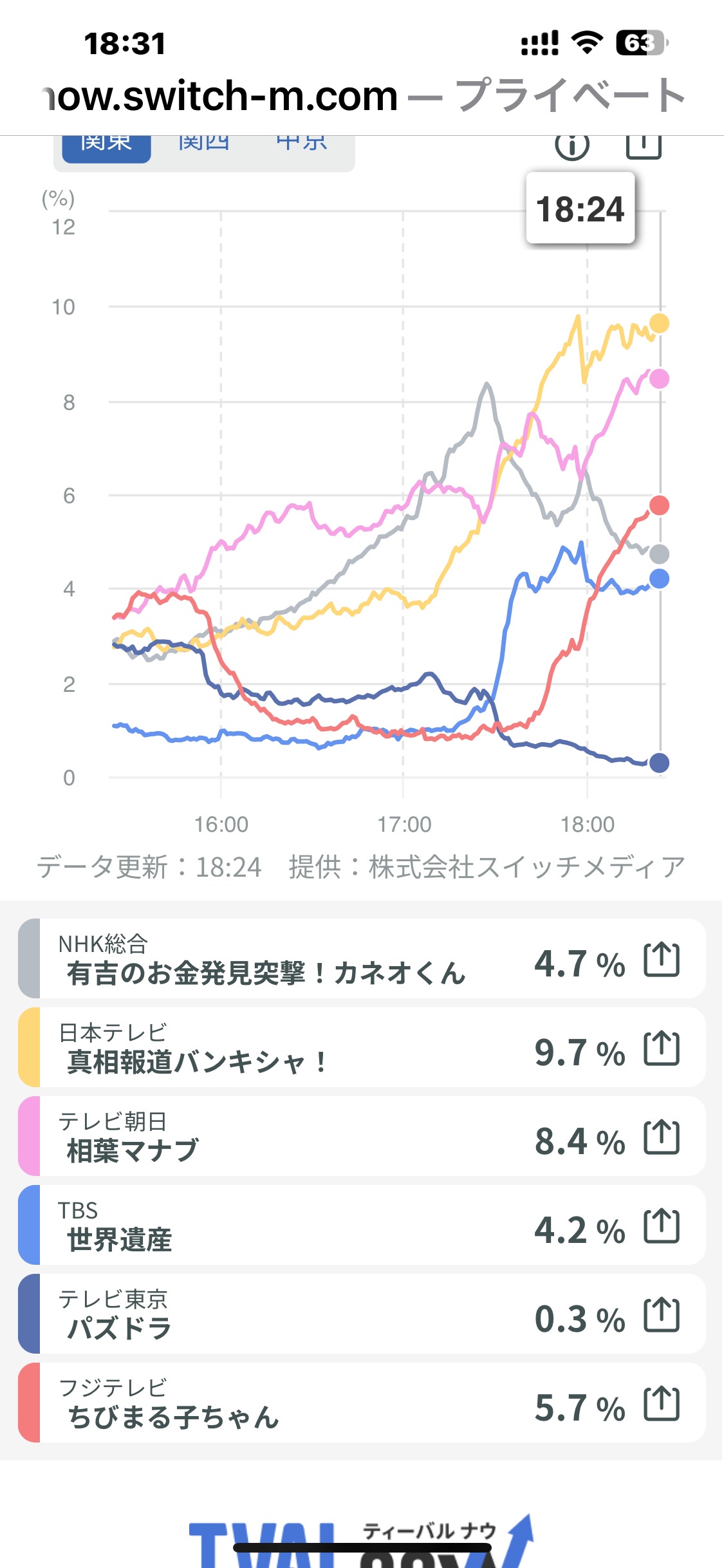Tap the yellow 日本テレビ chart endpoint dot

[x=659, y=323]
